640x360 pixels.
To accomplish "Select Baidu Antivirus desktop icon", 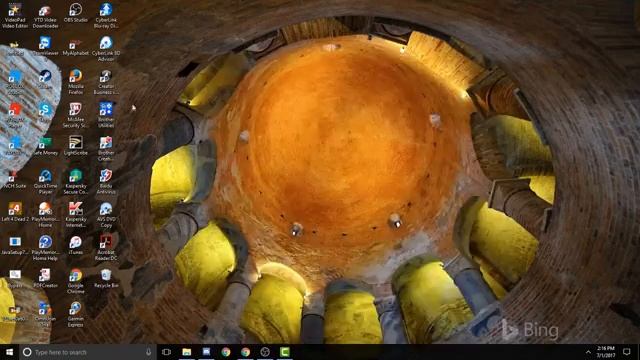I will point(106,182).
